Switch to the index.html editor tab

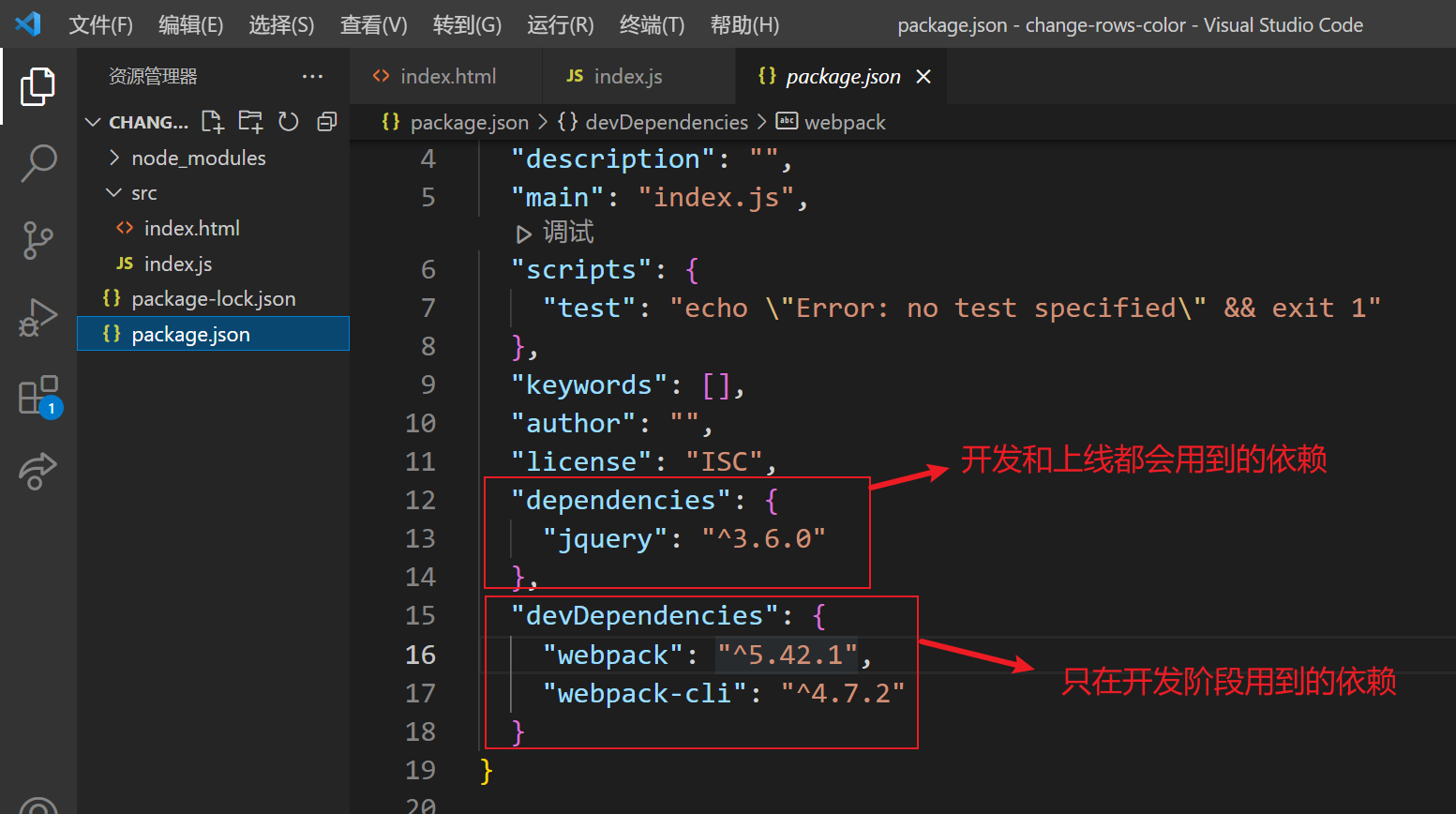click(445, 77)
